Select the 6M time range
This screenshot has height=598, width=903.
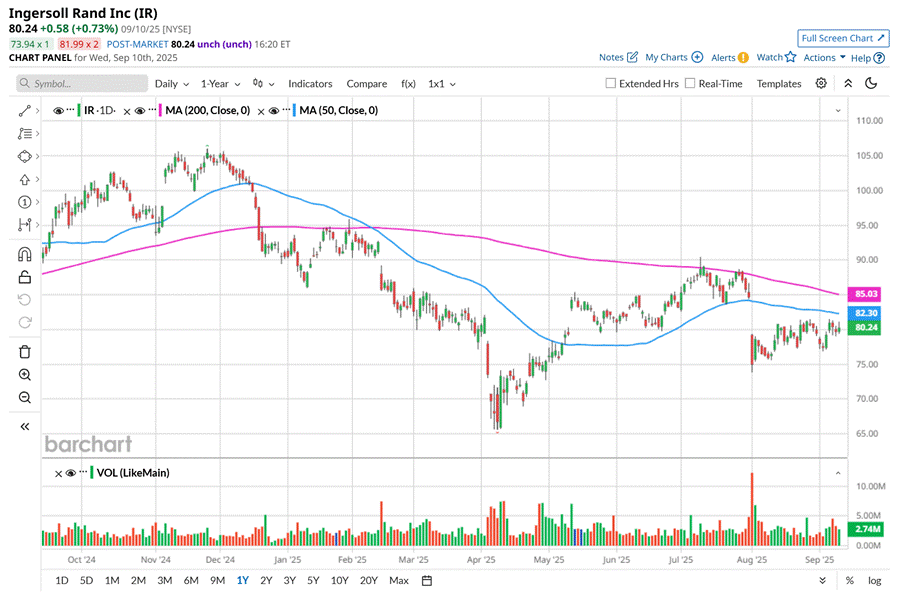[x=191, y=580]
